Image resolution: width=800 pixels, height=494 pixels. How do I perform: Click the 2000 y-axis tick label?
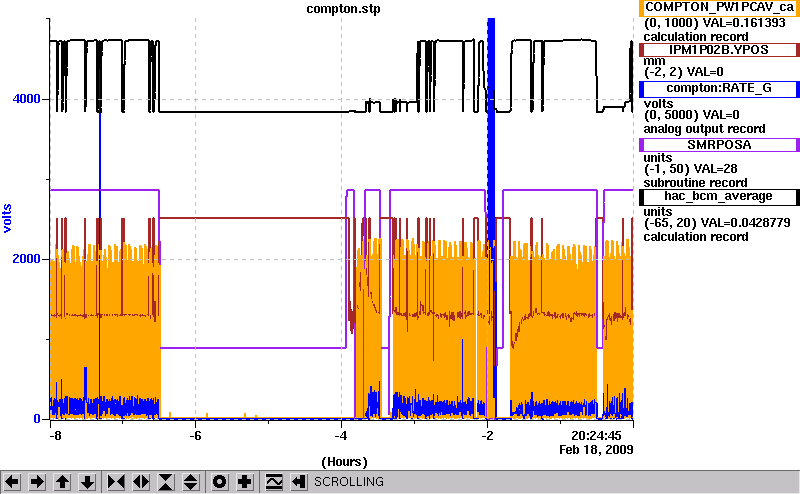(x=27, y=259)
